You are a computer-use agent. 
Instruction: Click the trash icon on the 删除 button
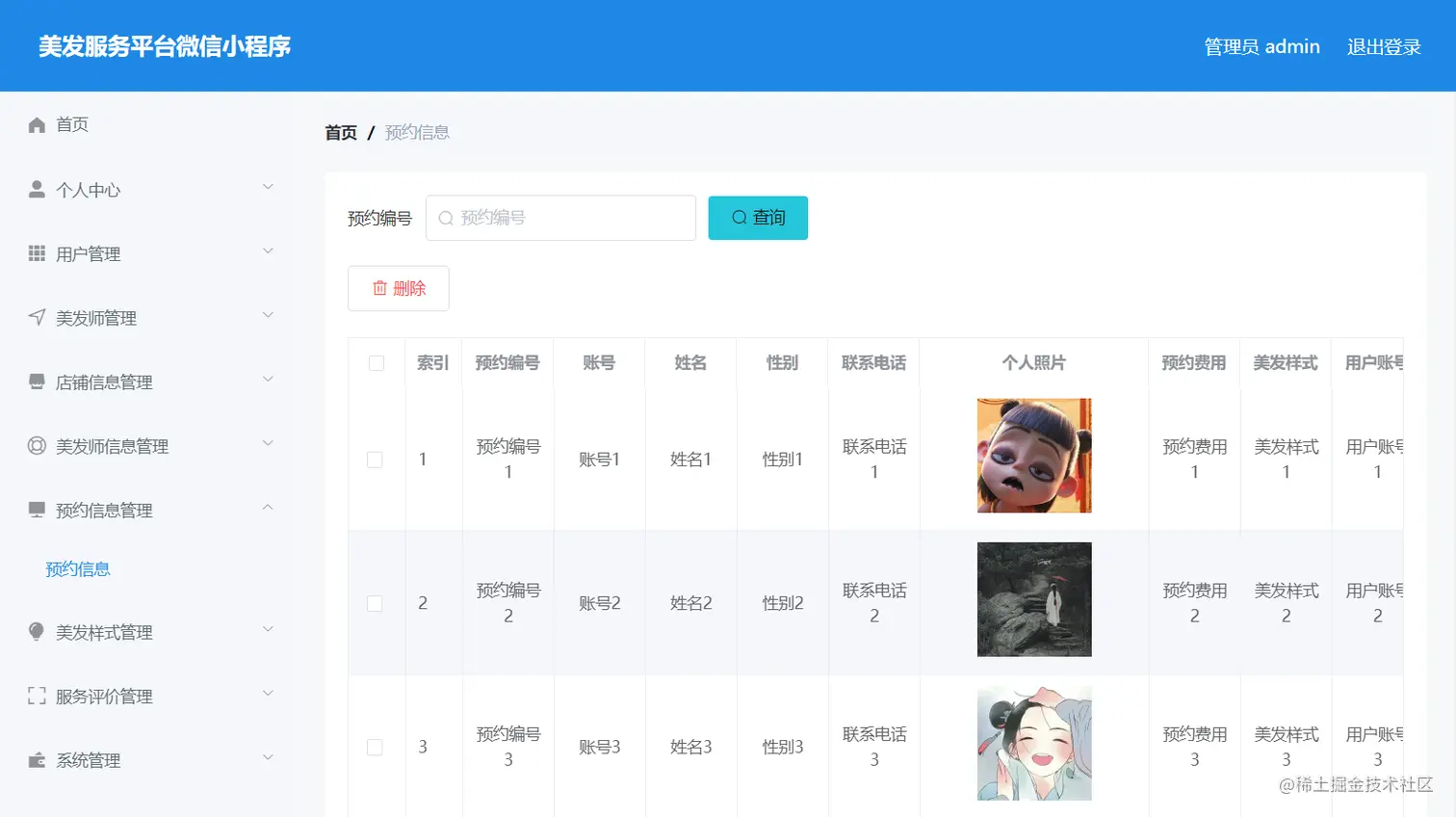379,288
